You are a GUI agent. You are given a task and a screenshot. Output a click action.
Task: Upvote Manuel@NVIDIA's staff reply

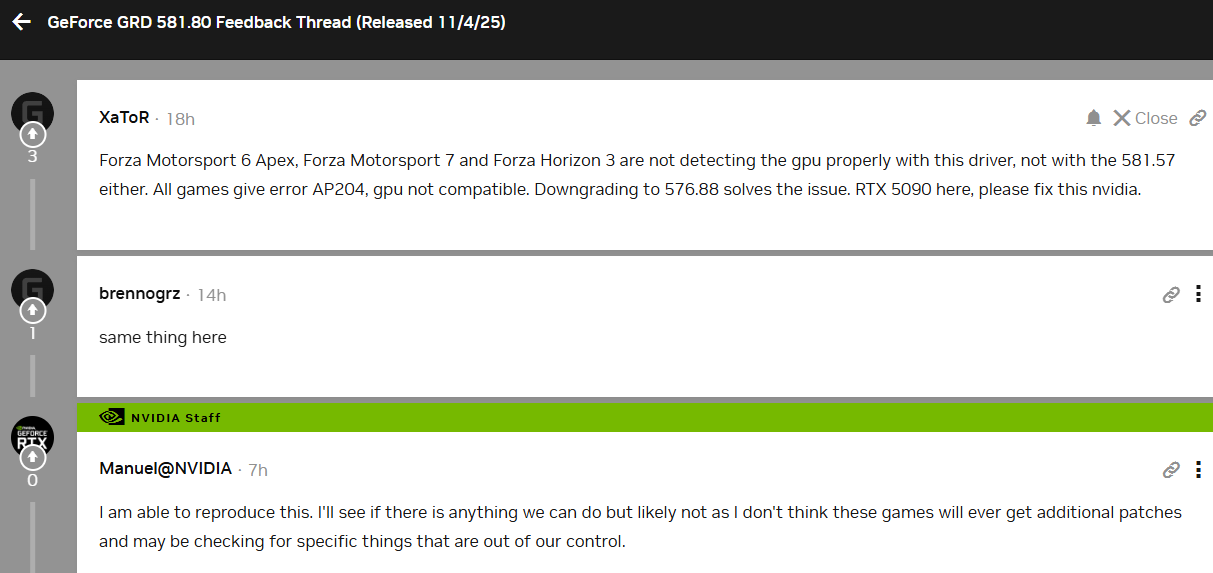tap(32, 457)
